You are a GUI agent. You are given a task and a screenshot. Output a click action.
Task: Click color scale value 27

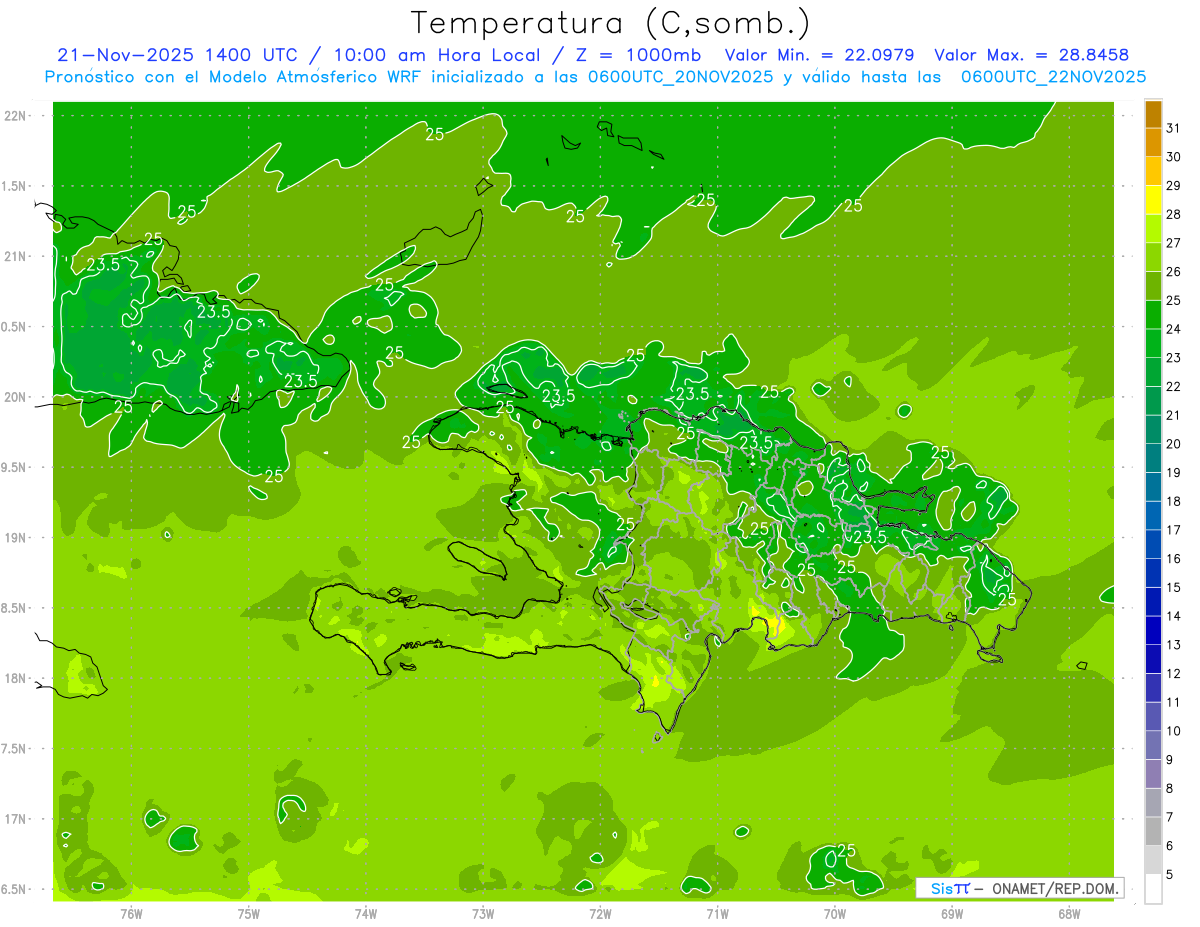point(1174,243)
